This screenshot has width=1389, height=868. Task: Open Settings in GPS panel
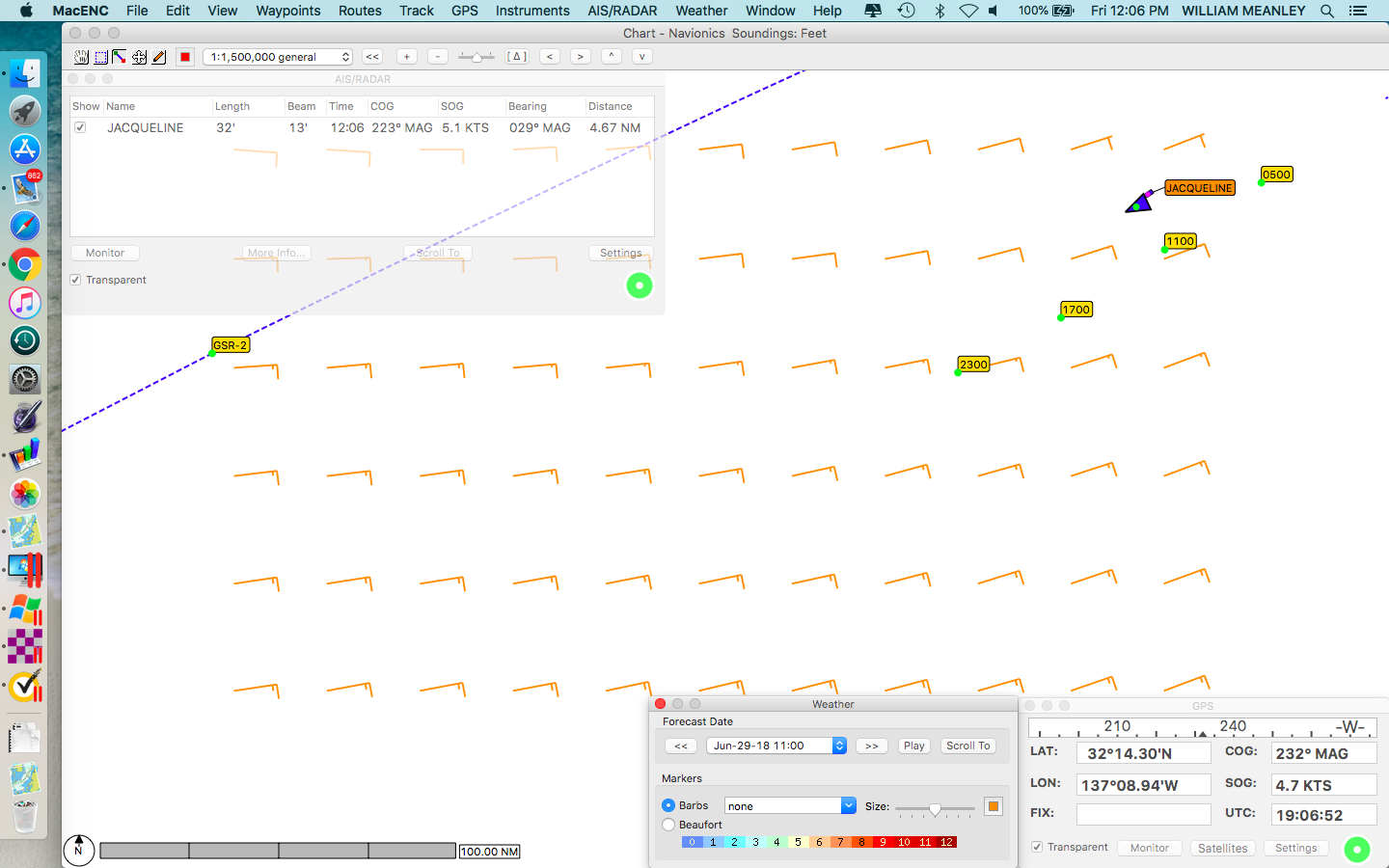coord(1296,848)
